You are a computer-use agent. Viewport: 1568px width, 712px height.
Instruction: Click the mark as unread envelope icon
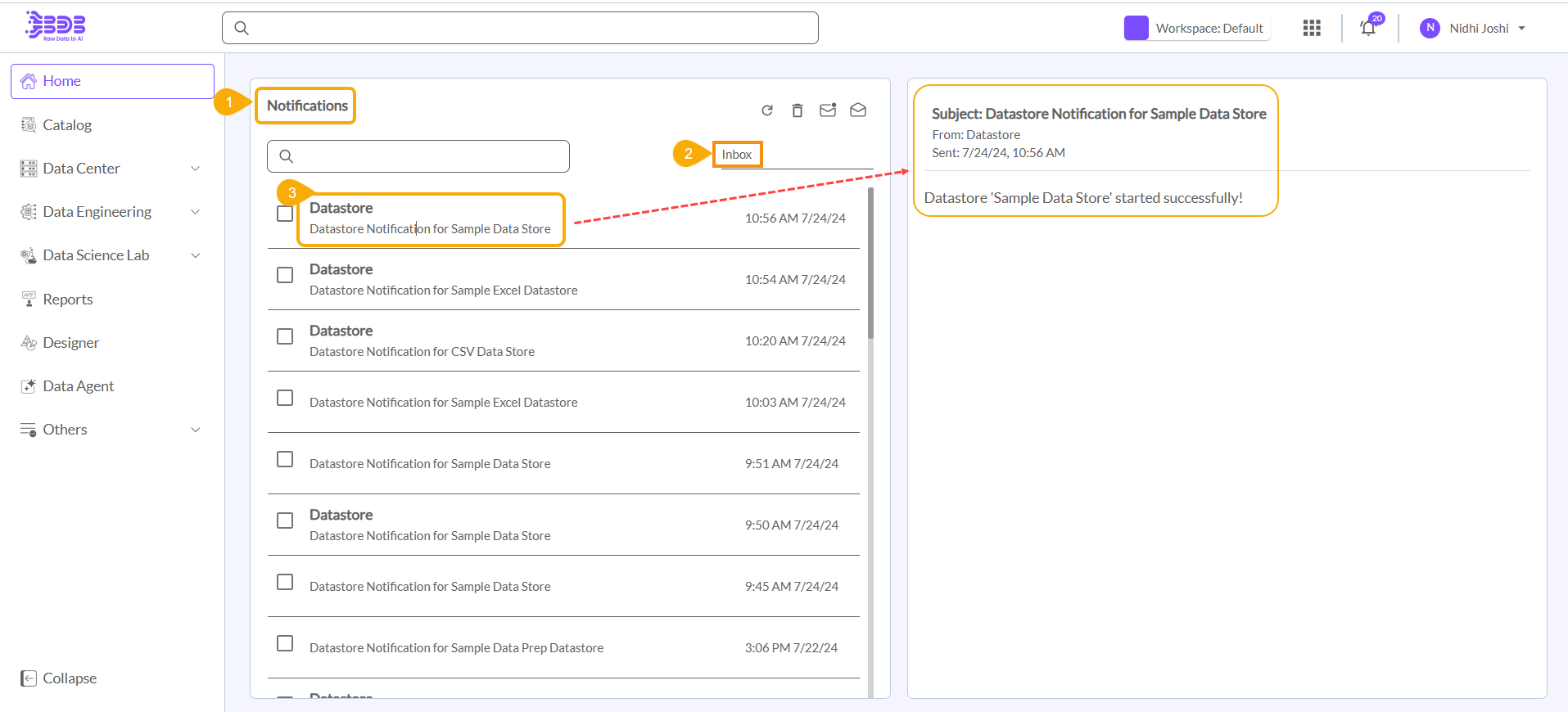point(828,110)
